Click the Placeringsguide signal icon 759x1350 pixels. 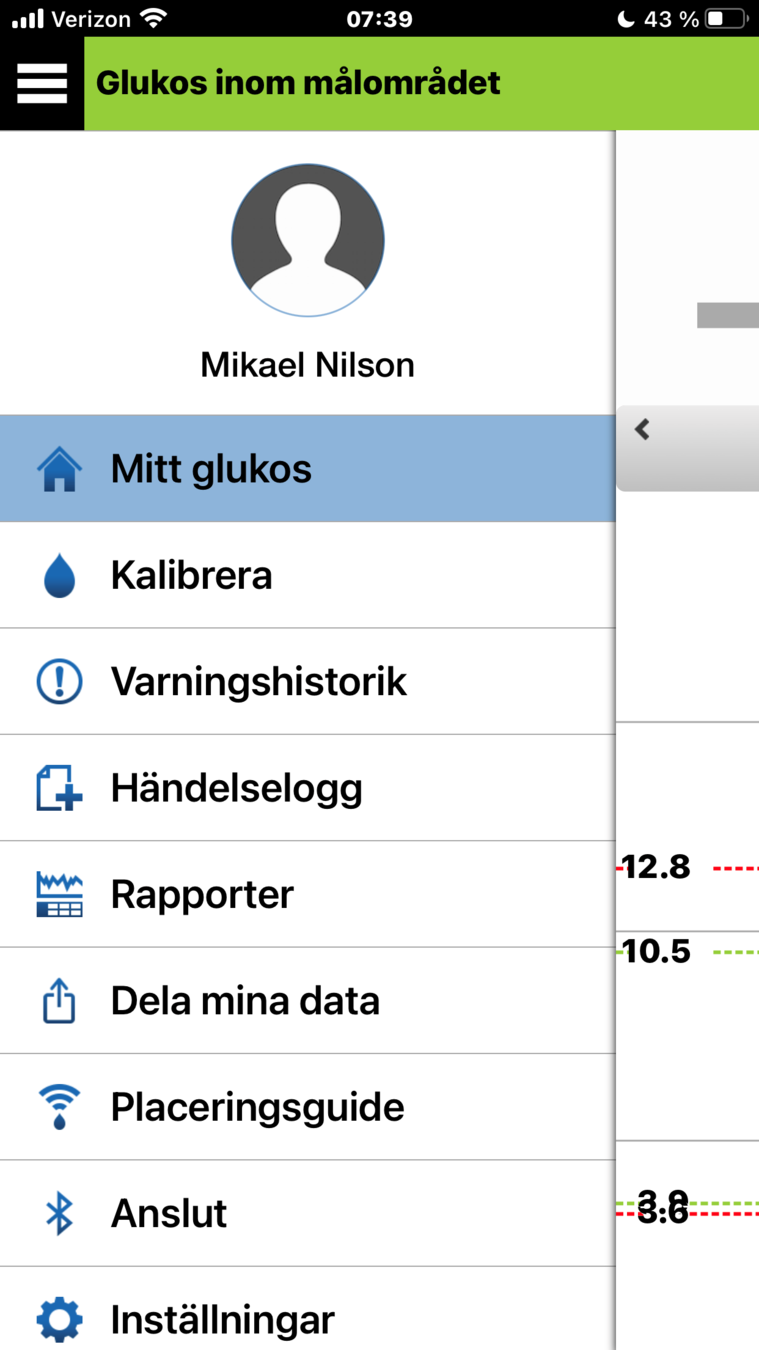(59, 1107)
